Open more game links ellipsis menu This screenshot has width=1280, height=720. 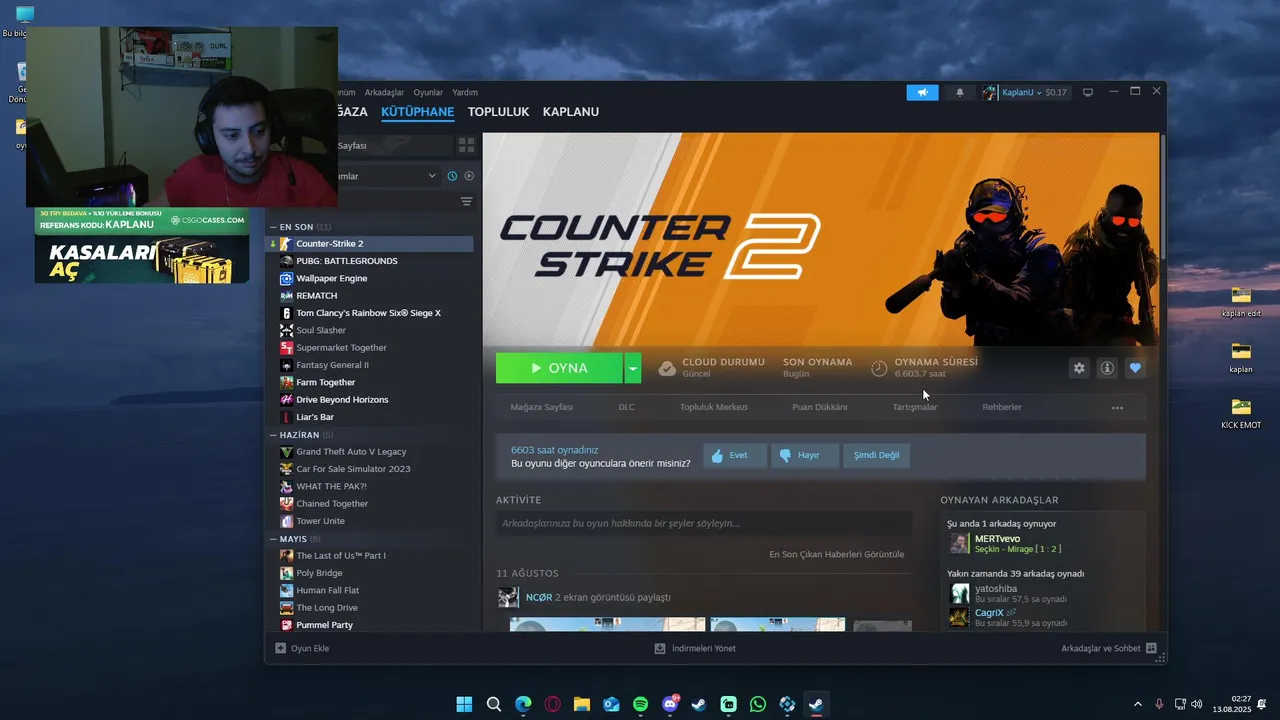point(1117,407)
